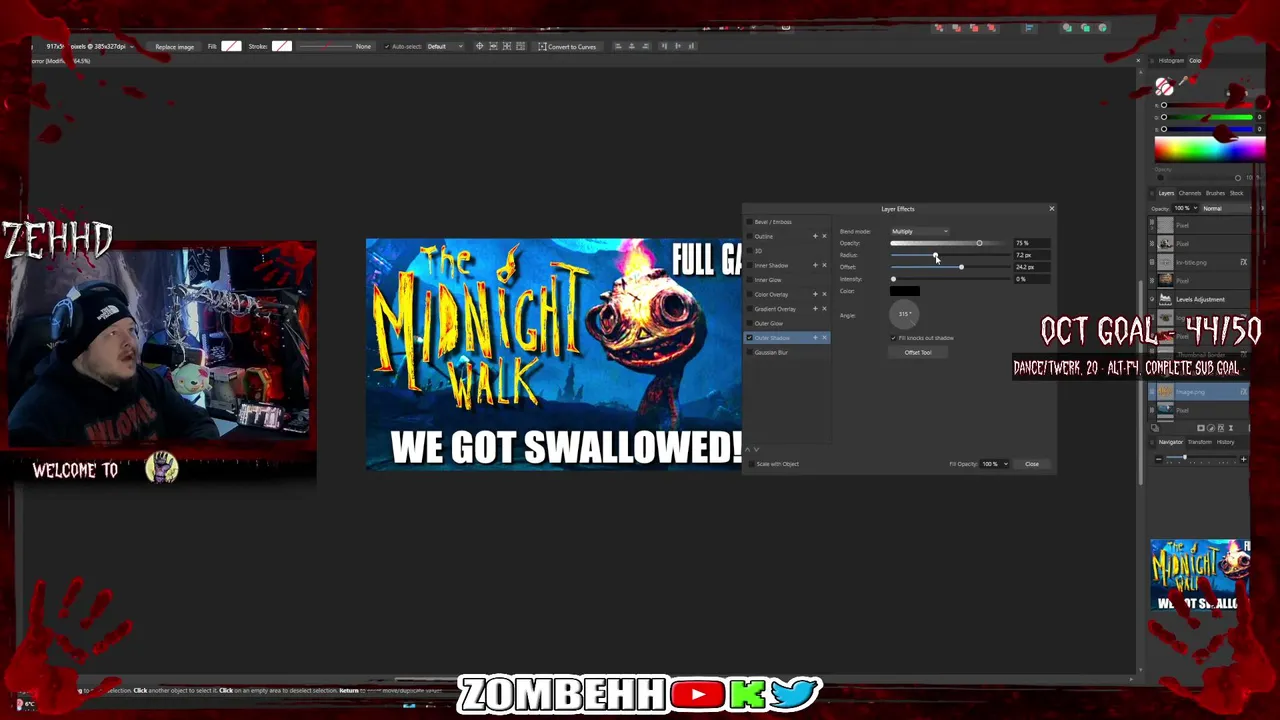Enable the Gaussian Blur effect checkbox
This screenshot has width=1280, height=720.
click(x=749, y=352)
